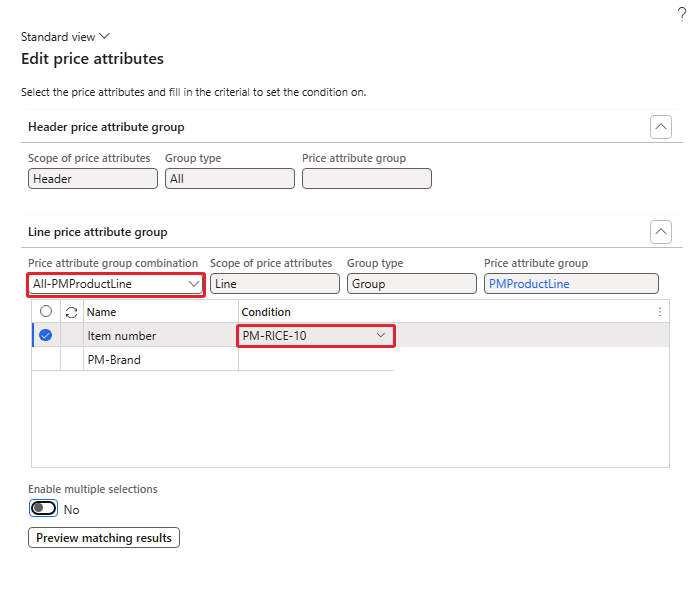Click the Header price attribute group title

[106, 127]
